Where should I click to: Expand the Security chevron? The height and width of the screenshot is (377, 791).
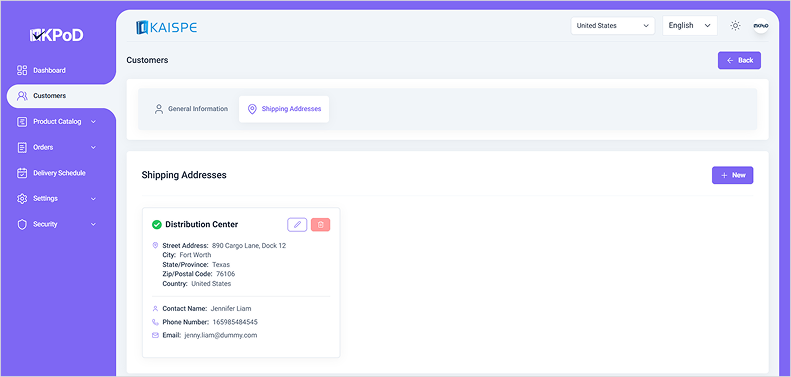coord(93,224)
